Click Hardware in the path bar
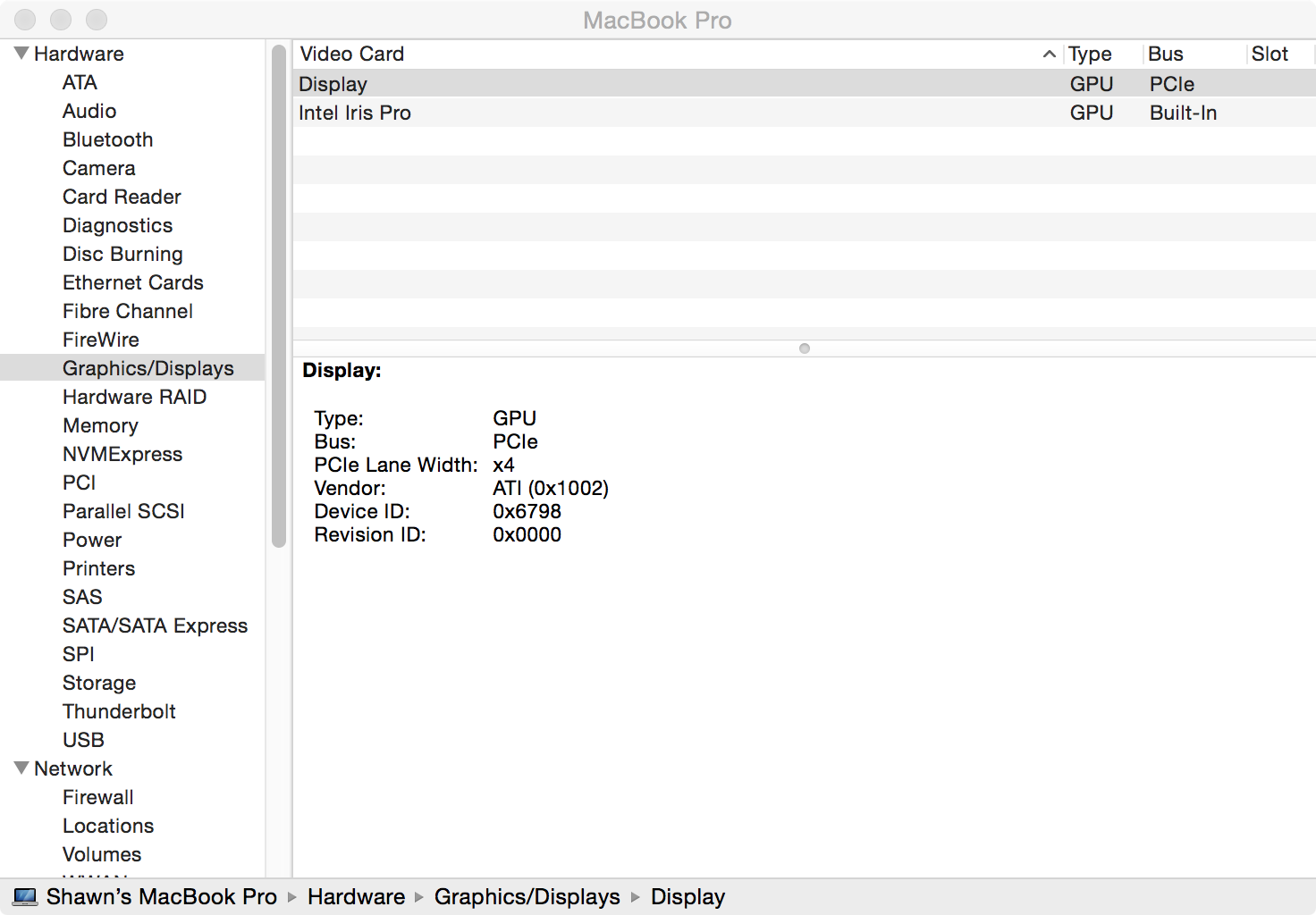 coord(356,896)
